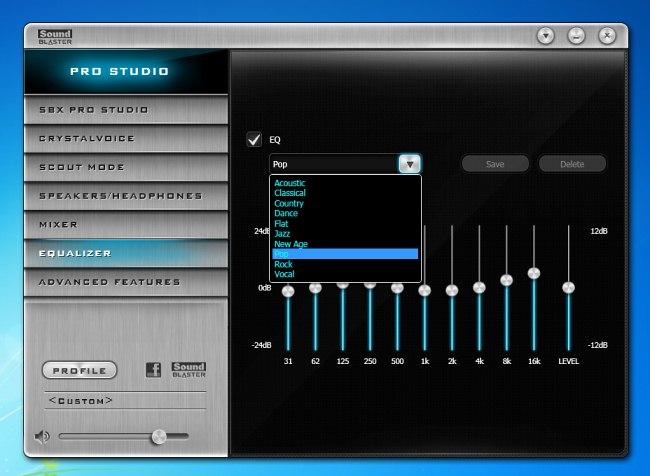Click the Save preset button
650x476 pixels.
(x=495, y=164)
